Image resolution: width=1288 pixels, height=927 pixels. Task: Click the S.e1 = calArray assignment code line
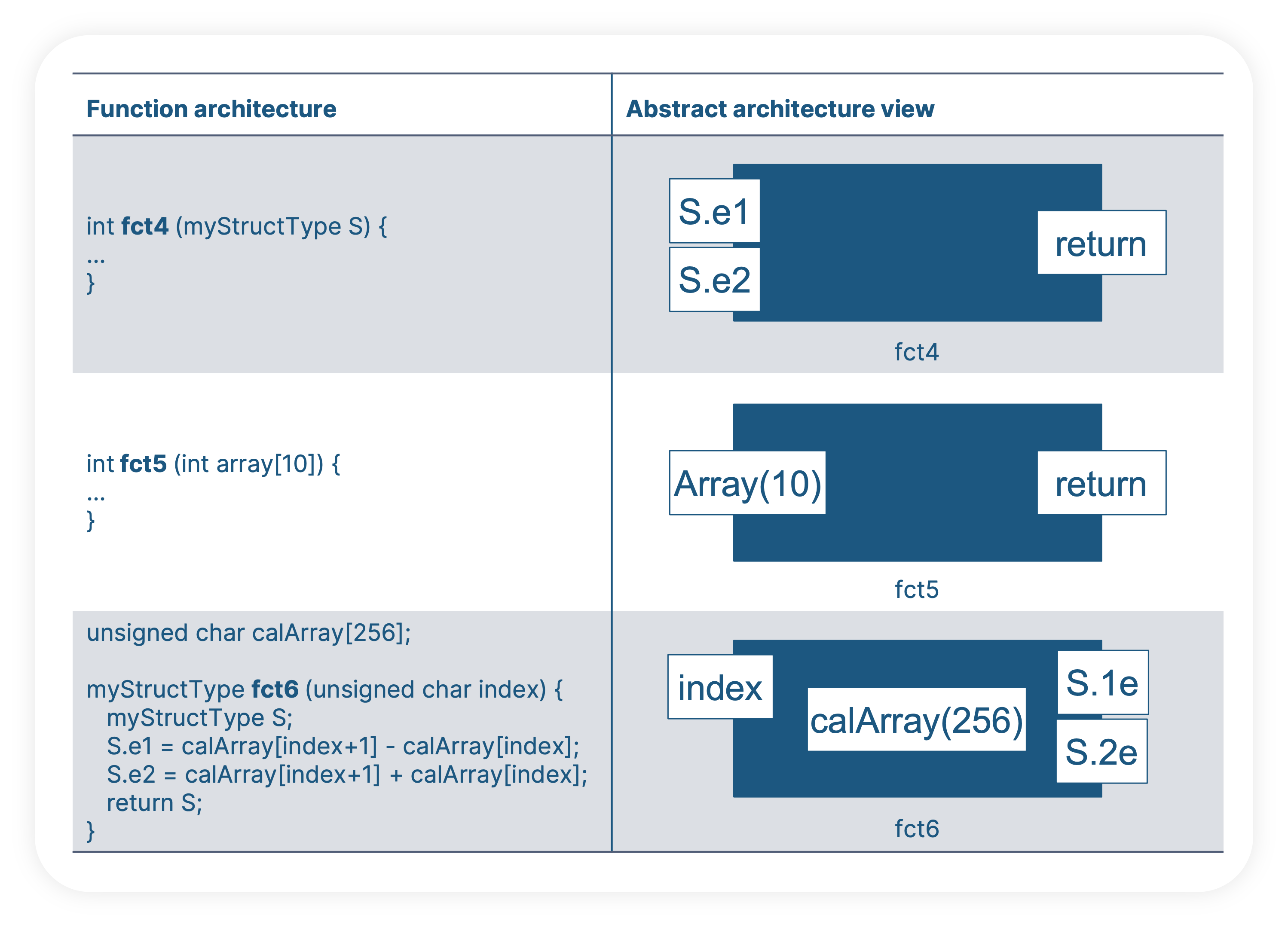click(343, 746)
